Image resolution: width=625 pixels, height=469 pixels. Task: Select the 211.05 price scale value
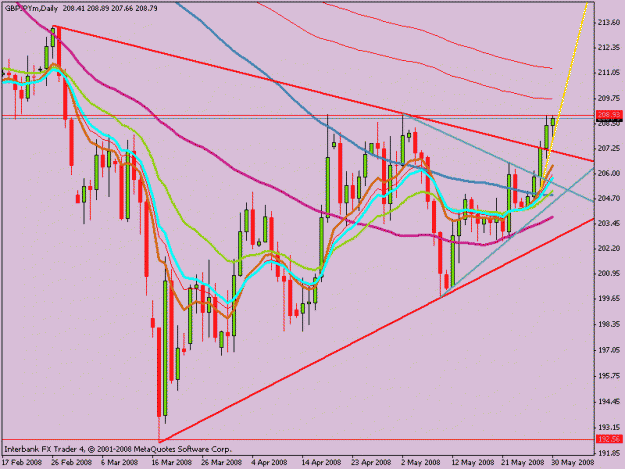608,72
